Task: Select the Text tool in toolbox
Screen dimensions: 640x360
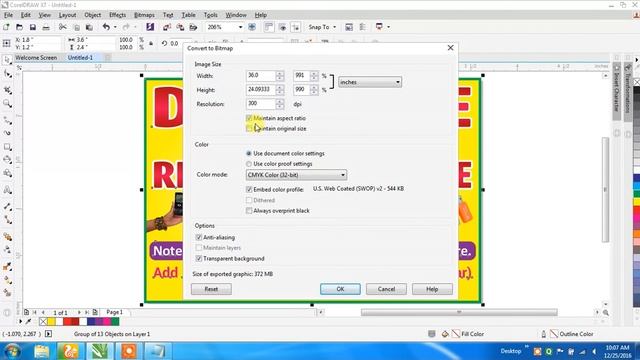Action: click(7, 190)
